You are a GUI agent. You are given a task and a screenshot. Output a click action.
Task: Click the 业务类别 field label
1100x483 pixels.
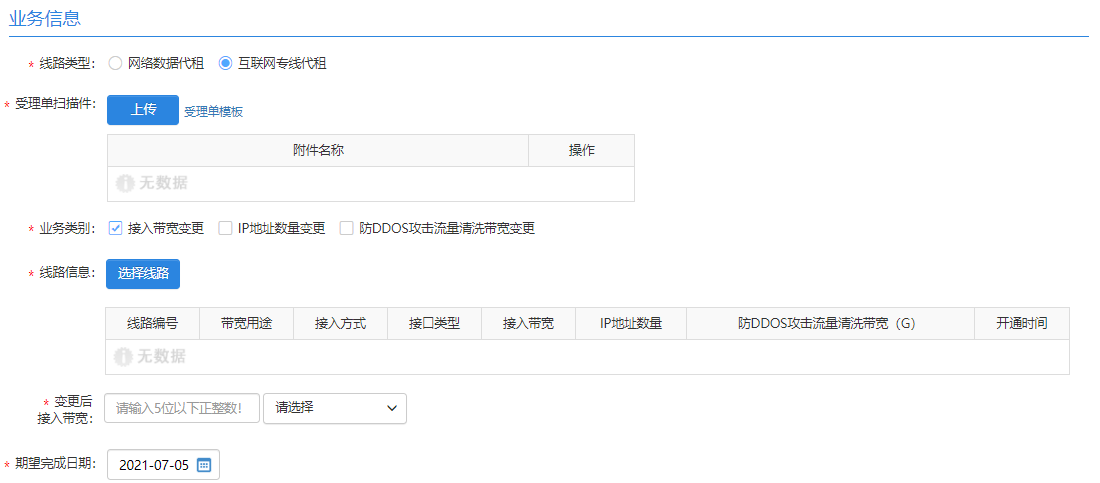click(x=67, y=229)
